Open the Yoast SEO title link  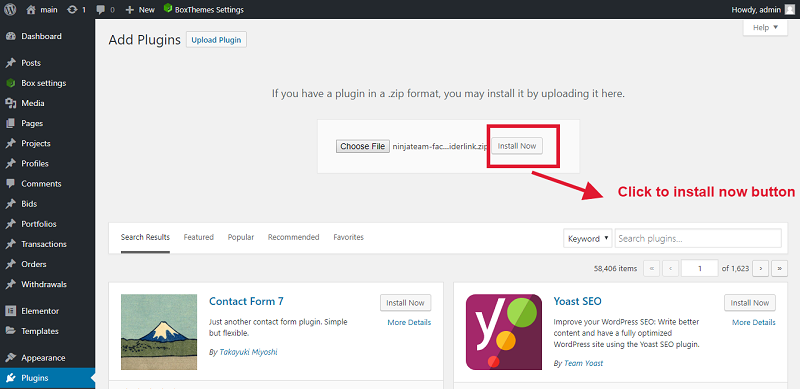pos(578,301)
